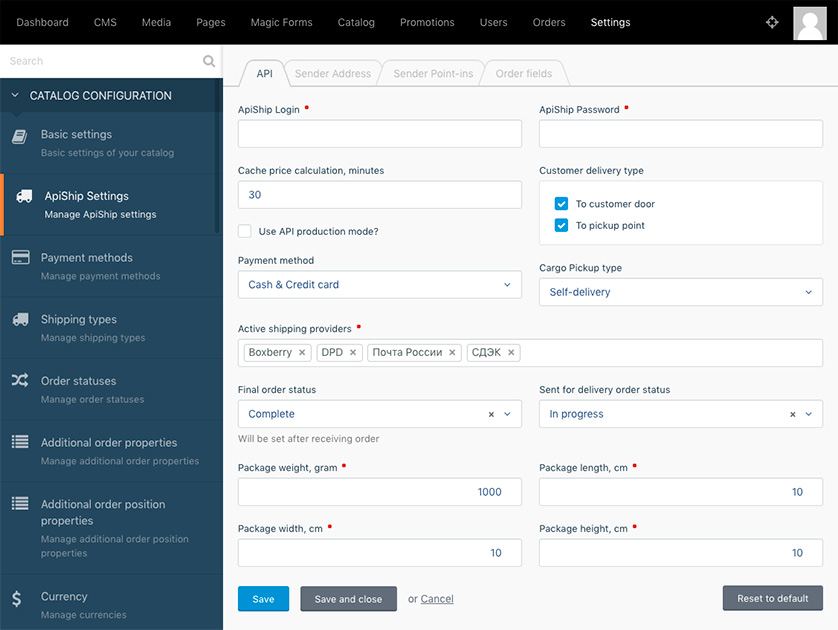Open the CMS menu
The width and height of the screenshot is (838, 630).
[x=105, y=22]
